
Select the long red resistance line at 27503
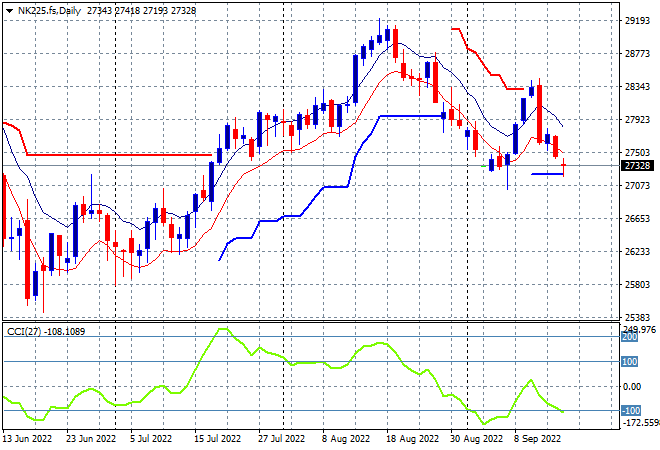point(119,155)
